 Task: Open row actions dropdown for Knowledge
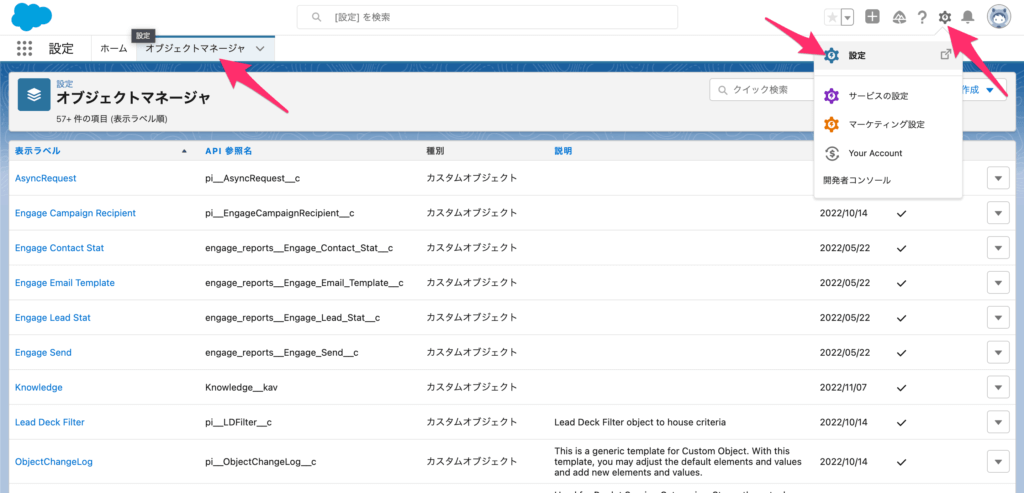pyautogui.click(x=998, y=387)
